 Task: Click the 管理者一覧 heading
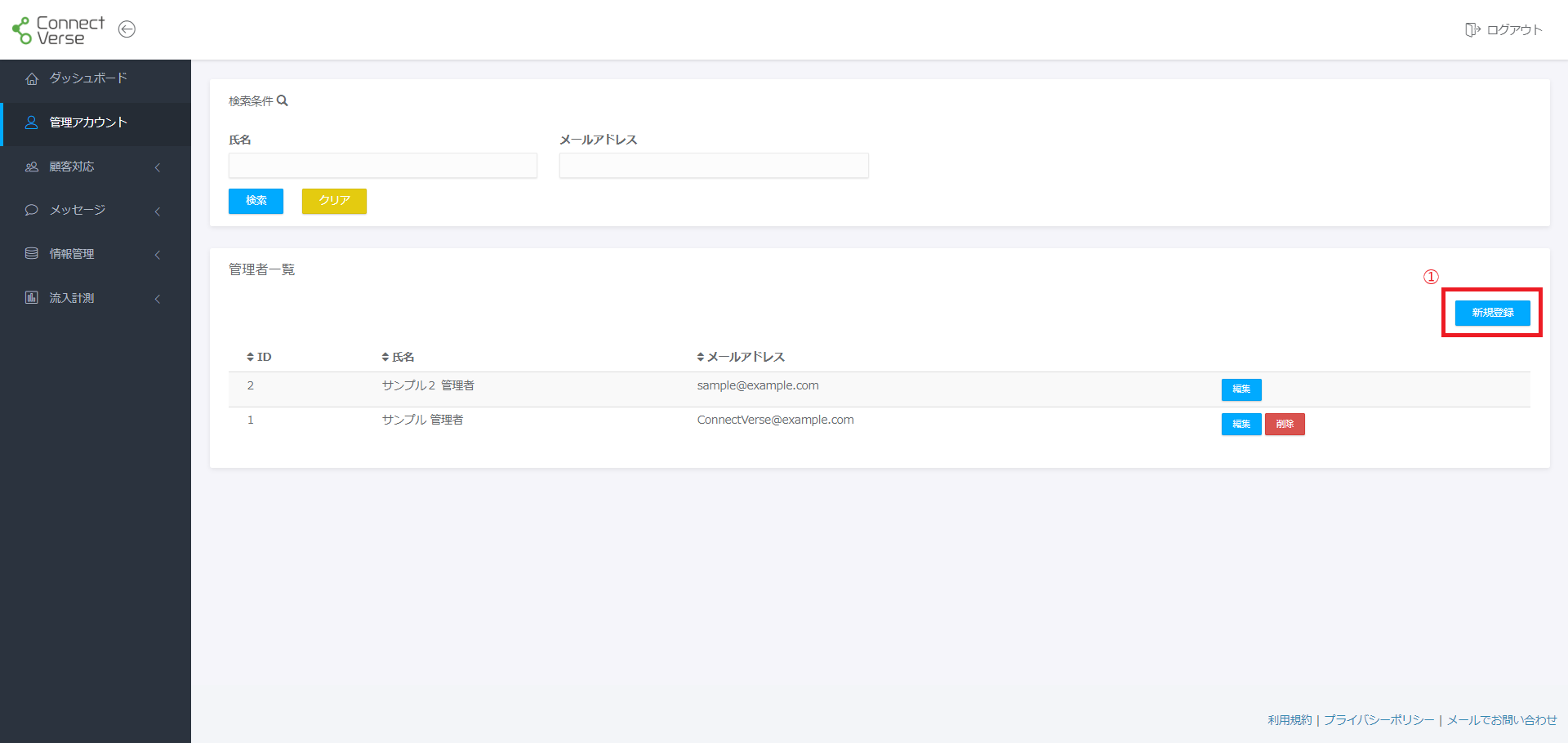(x=261, y=269)
